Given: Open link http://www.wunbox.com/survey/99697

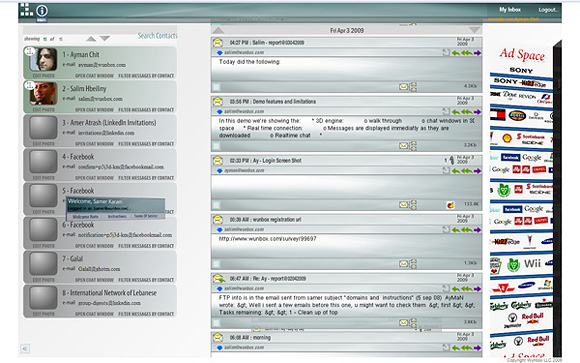Looking at the screenshot, I should [267, 239].
